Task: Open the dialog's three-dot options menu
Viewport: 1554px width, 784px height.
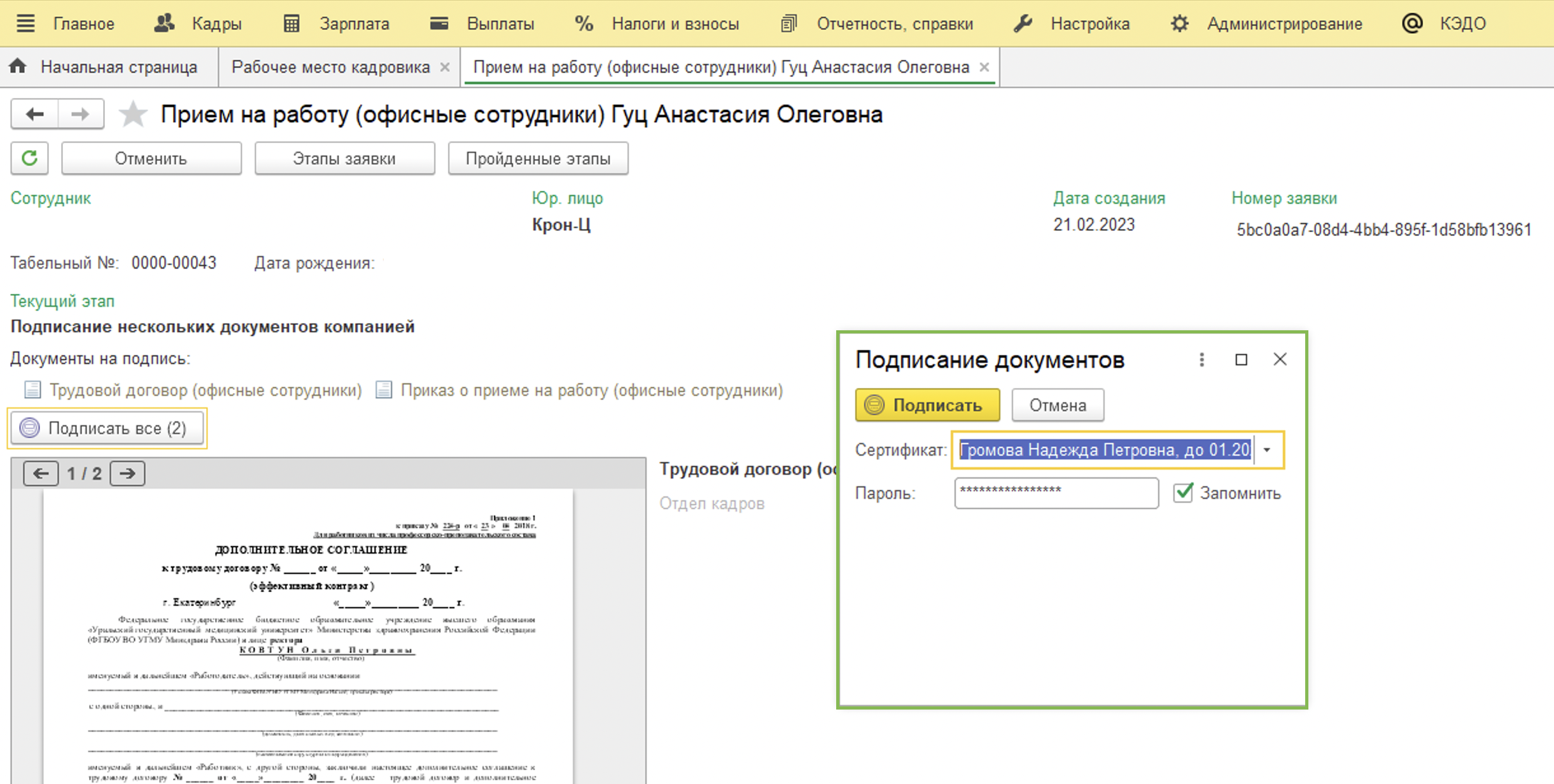Action: (1201, 360)
